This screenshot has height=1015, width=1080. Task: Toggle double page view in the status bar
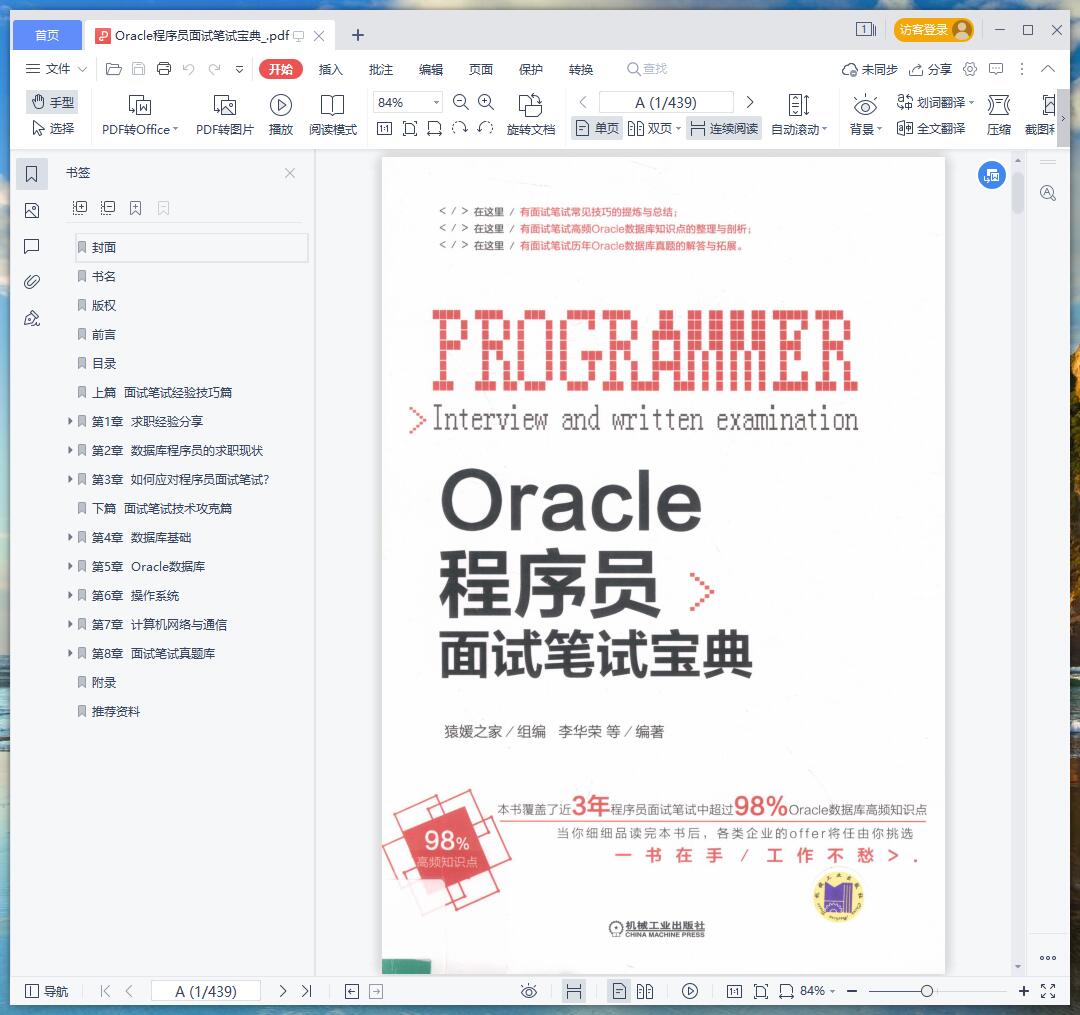(645, 991)
